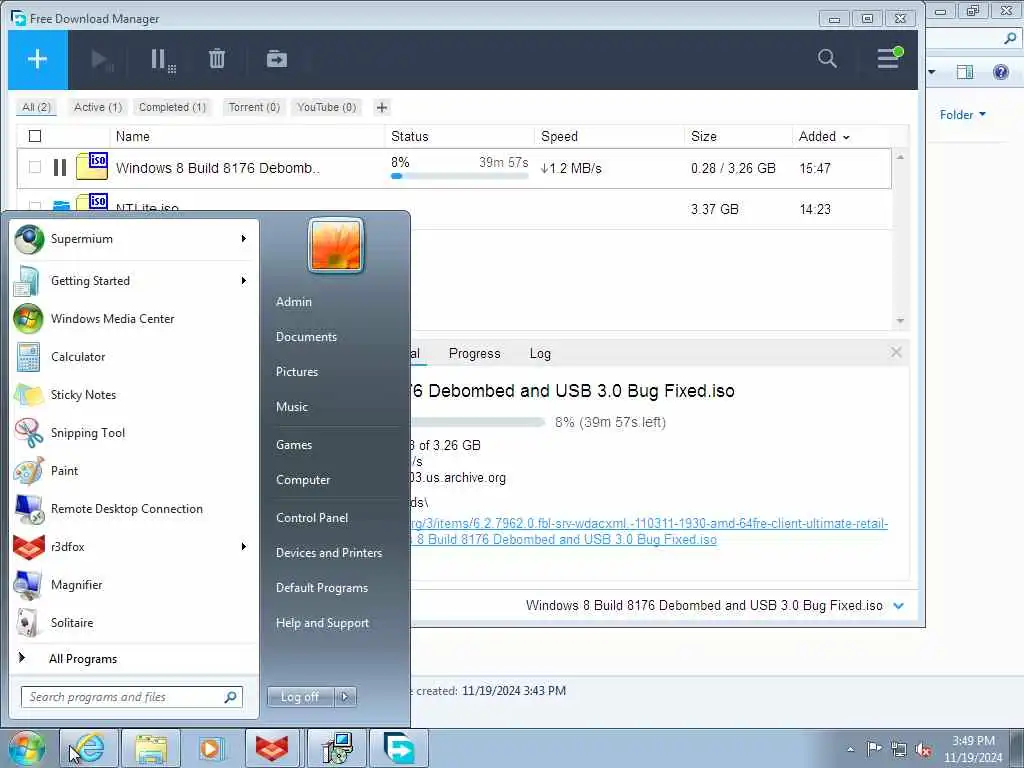
Task: Start all downloads with the play icon
Action: pos(101,60)
